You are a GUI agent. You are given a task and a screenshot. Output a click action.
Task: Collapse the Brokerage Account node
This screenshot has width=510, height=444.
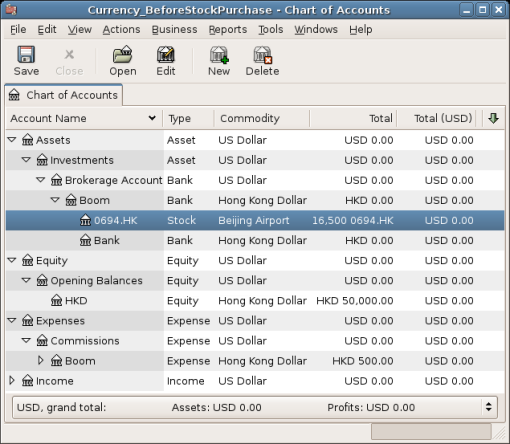(41, 180)
